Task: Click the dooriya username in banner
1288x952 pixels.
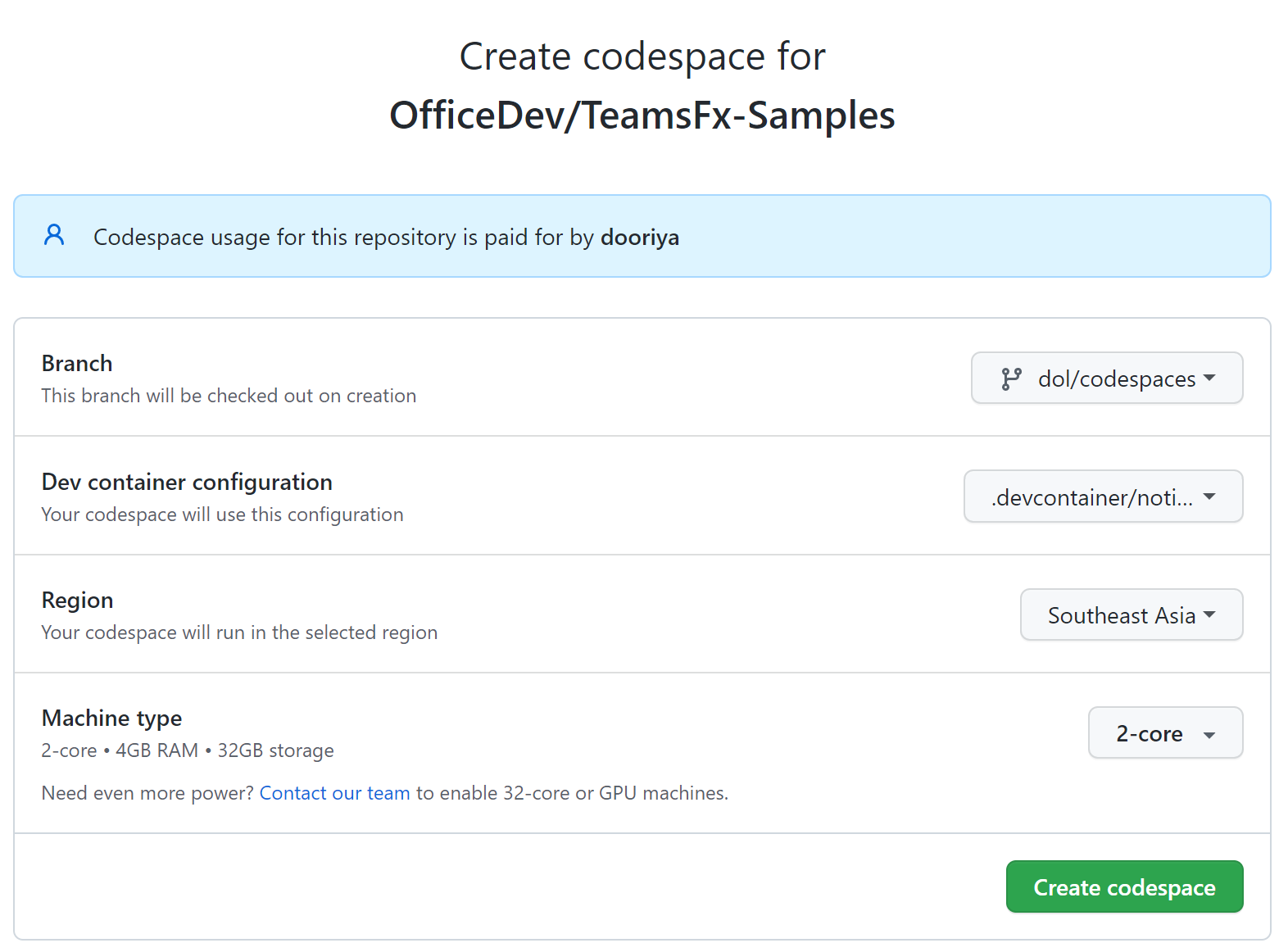Action: pos(640,237)
